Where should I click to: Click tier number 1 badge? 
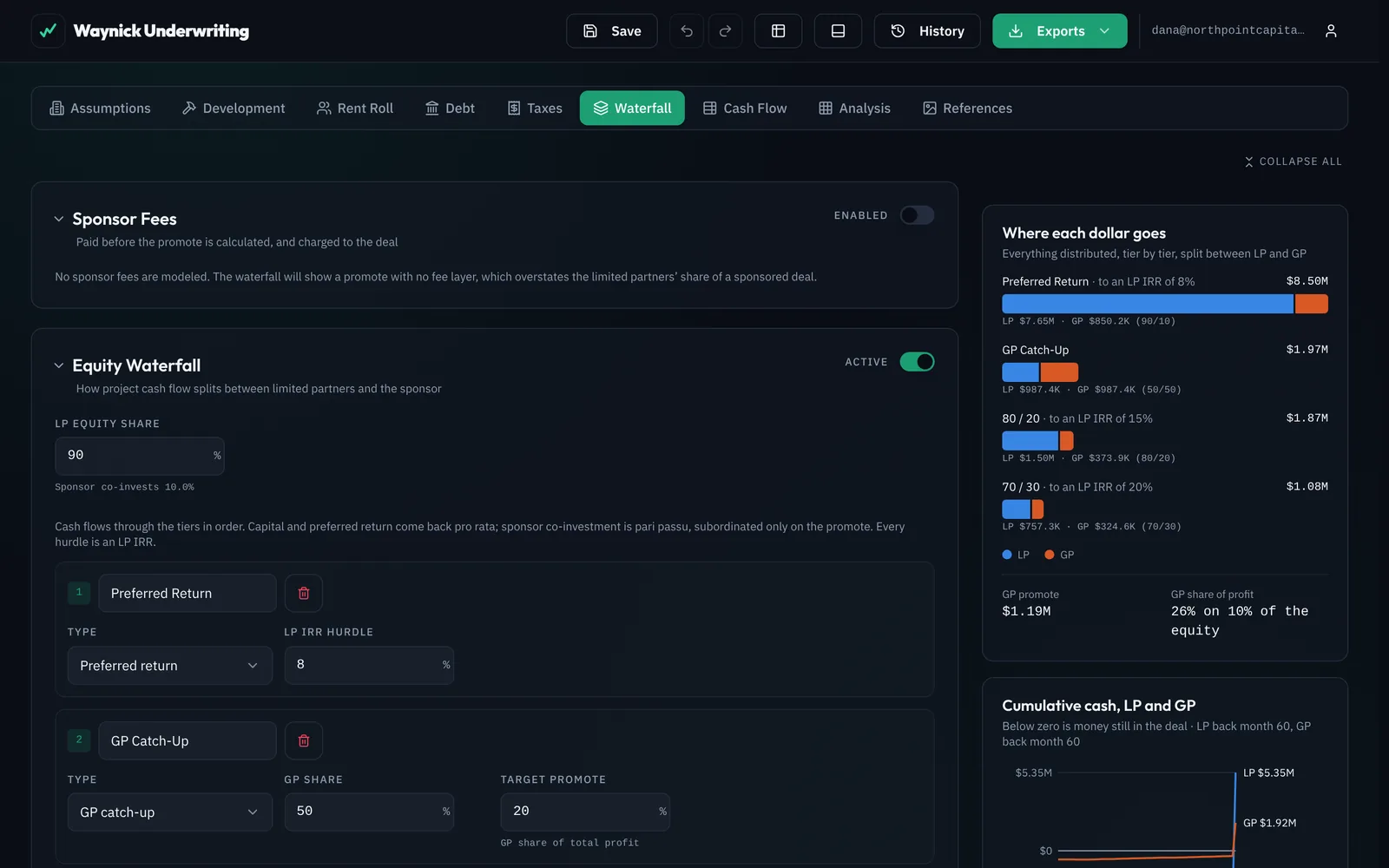pyautogui.click(x=79, y=593)
